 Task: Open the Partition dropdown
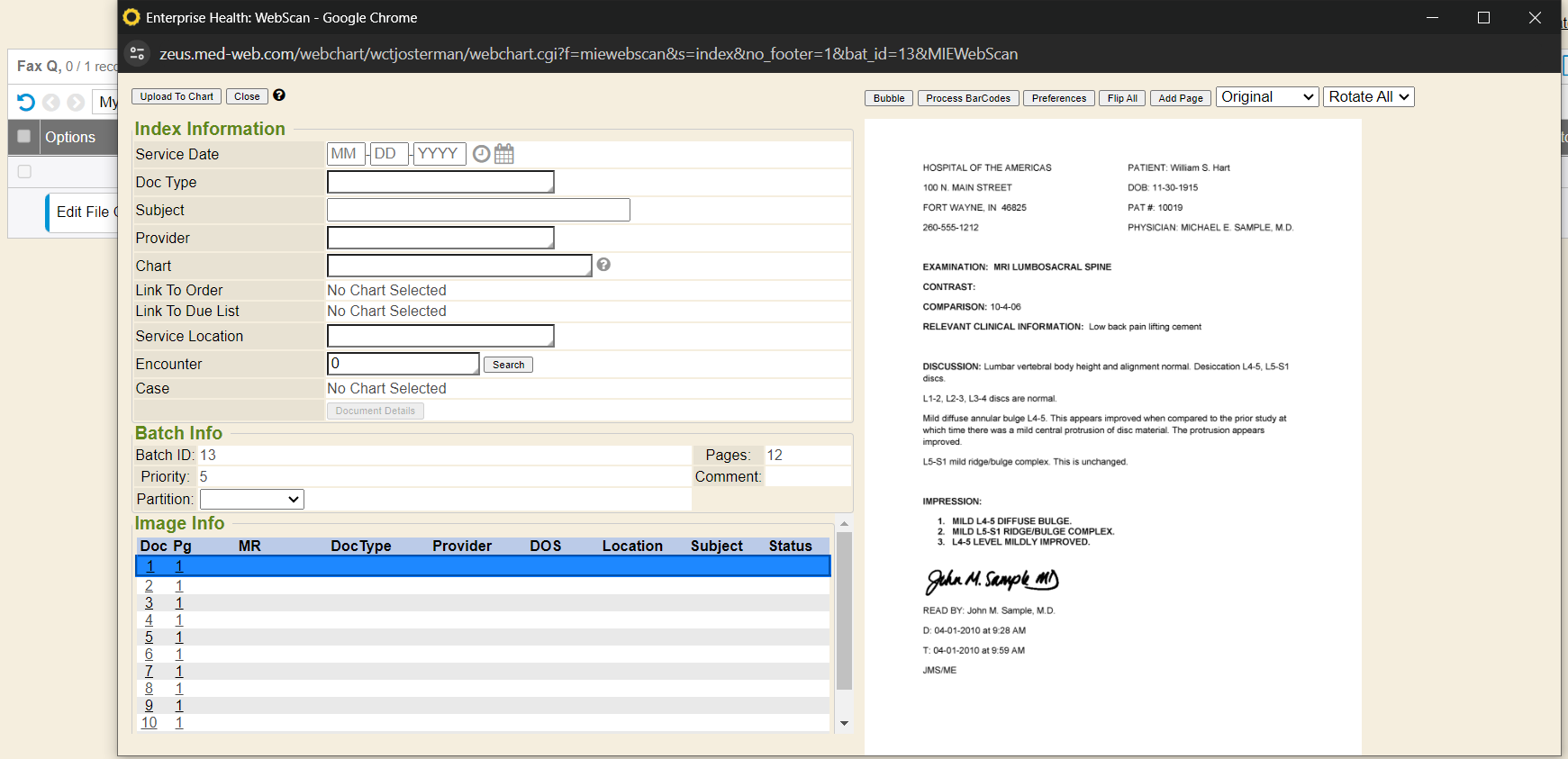coord(251,500)
